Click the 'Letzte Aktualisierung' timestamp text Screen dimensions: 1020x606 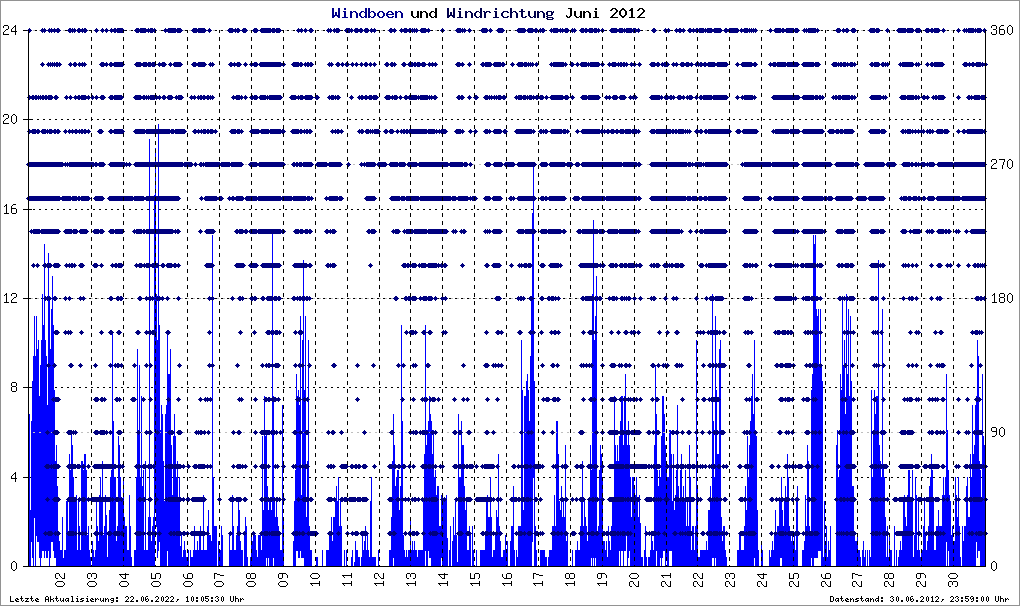[126, 599]
